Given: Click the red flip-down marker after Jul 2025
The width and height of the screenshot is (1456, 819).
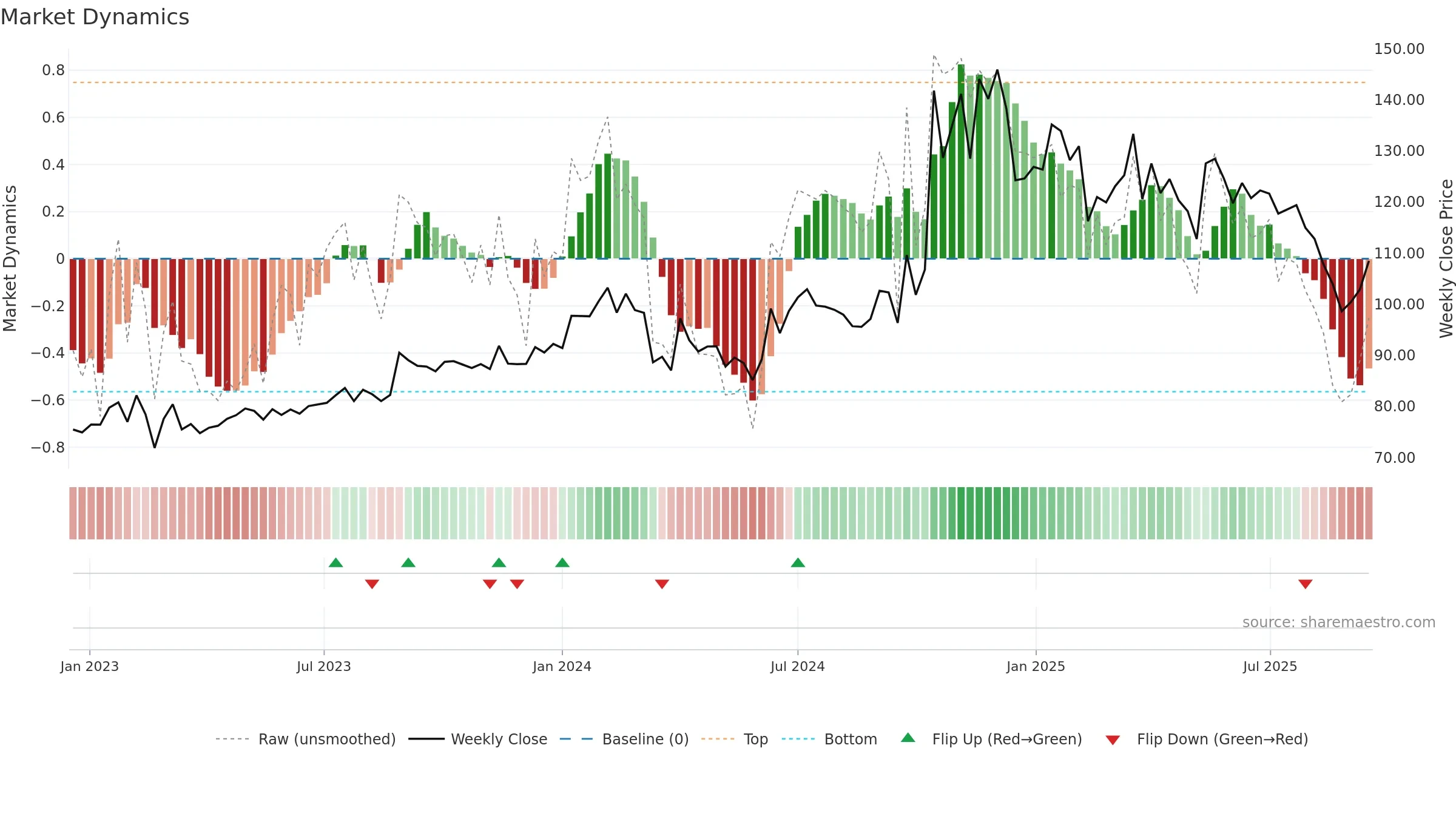Looking at the screenshot, I should coord(1306,584).
